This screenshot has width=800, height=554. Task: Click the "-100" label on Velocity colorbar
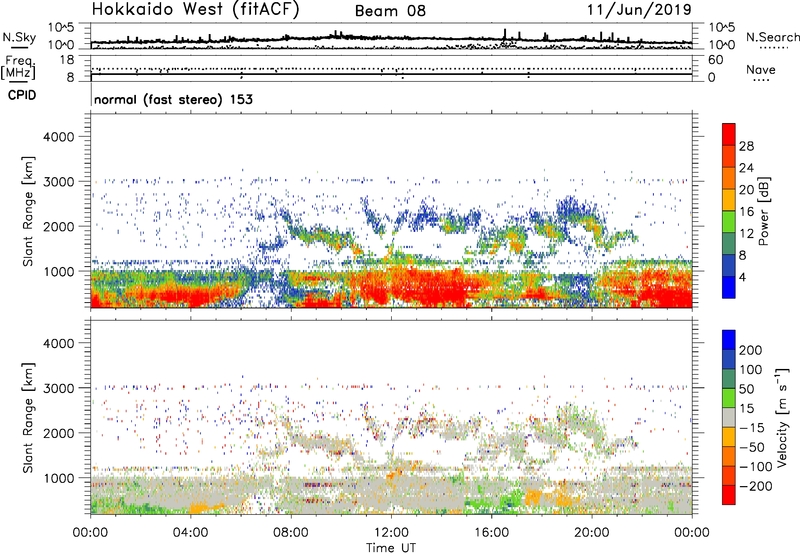tap(756, 467)
